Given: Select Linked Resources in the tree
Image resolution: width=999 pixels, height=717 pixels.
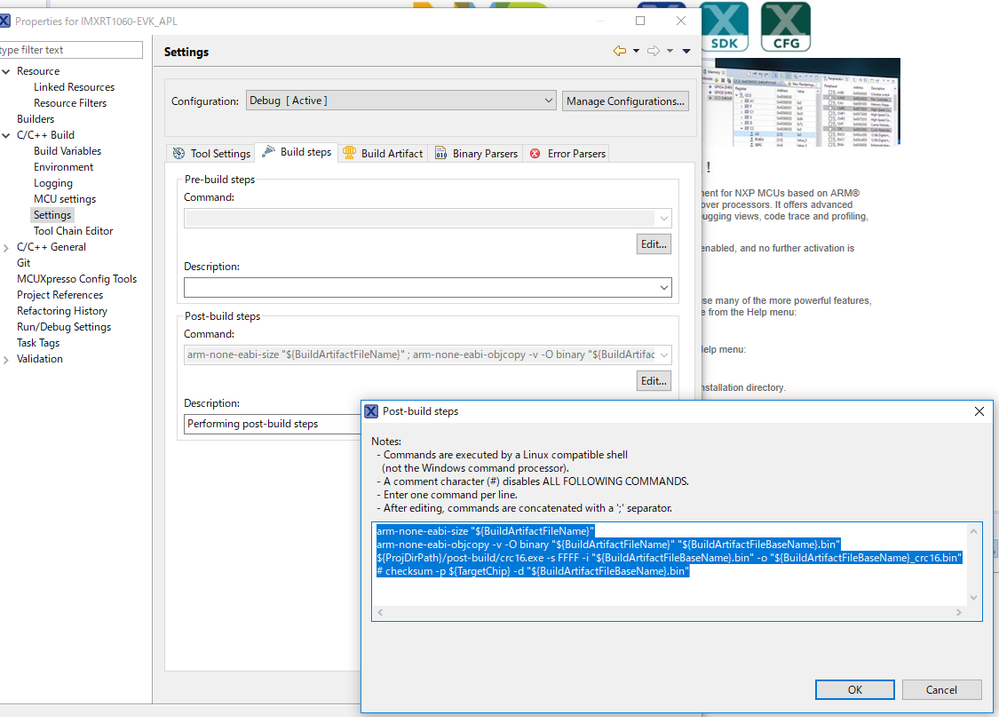Looking at the screenshot, I should coord(74,87).
